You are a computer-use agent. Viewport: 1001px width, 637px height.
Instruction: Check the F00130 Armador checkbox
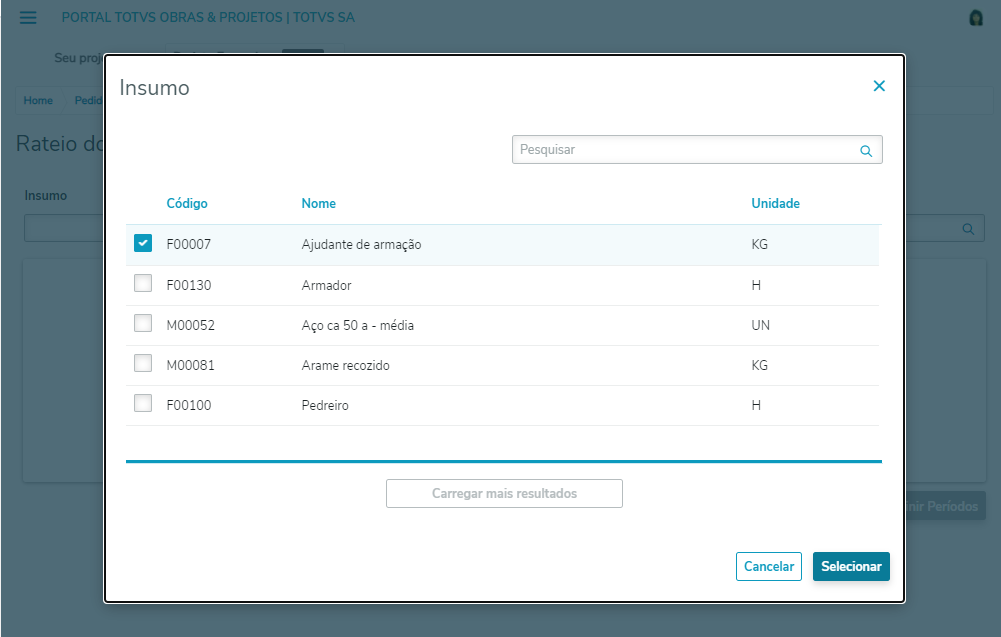click(x=143, y=284)
